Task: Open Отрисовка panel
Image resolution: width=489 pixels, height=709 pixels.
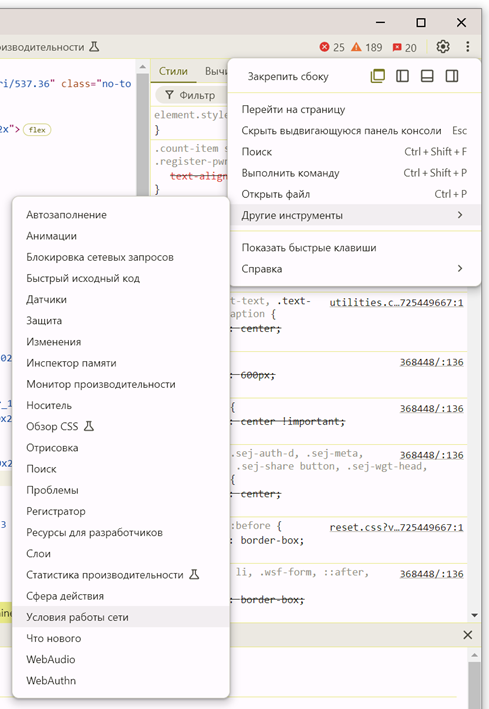Action: [121, 448]
